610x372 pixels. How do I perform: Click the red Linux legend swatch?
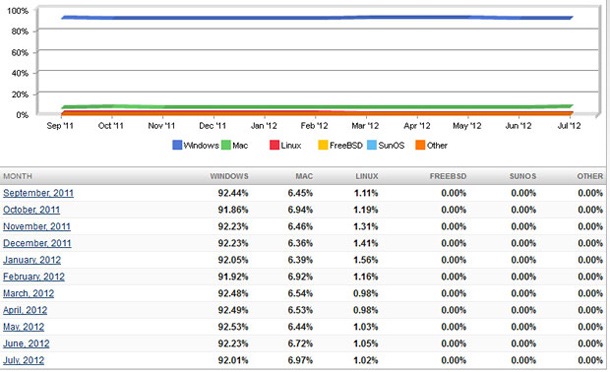tap(274, 145)
